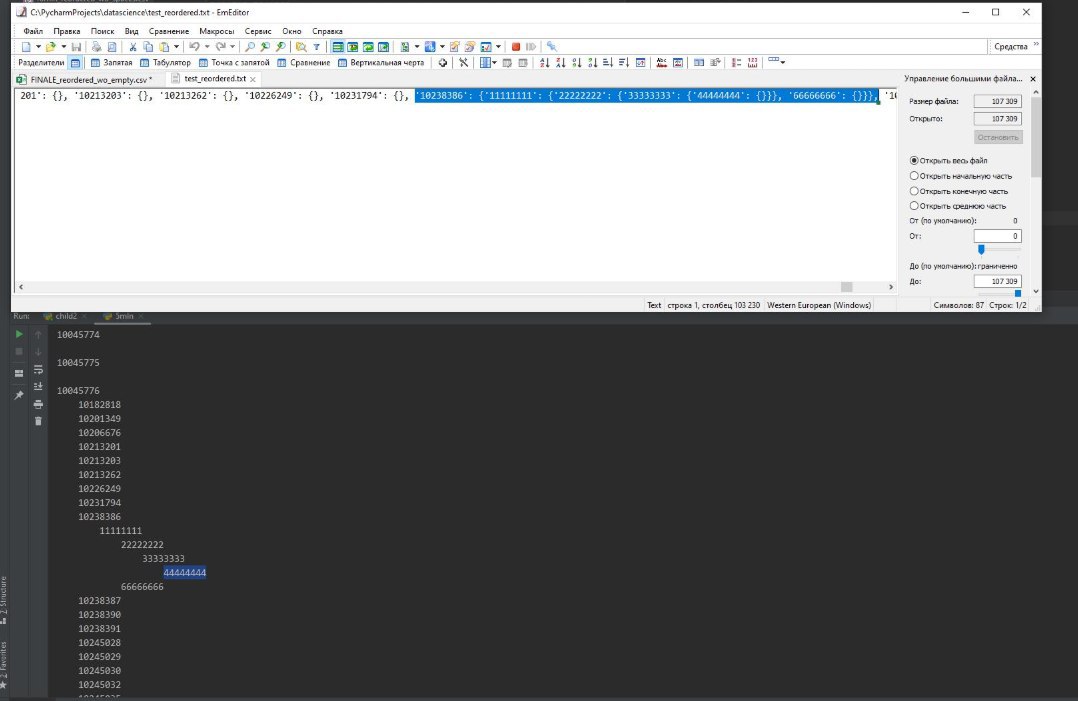1078x701 pixels.
Task: Close the test_reordered.txt tab
Action: 253,80
